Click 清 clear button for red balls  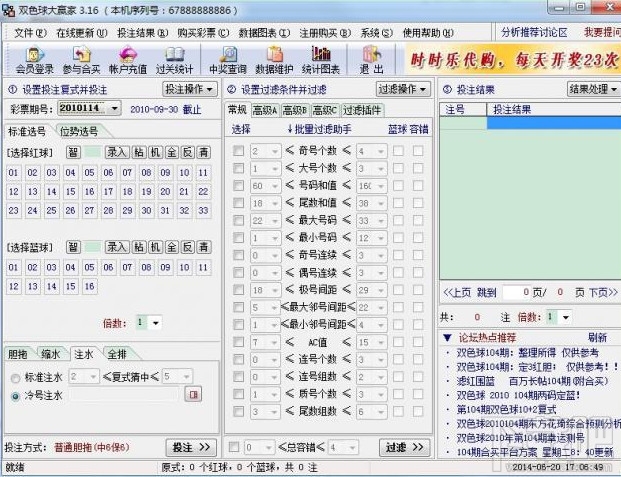point(204,153)
